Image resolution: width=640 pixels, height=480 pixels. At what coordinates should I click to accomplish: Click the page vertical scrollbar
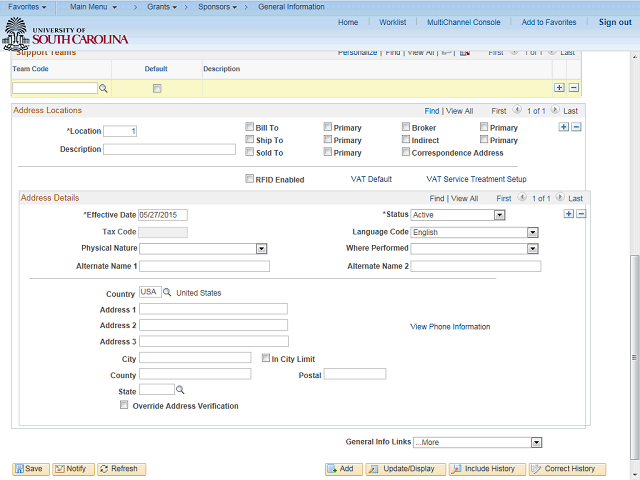(633, 350)
